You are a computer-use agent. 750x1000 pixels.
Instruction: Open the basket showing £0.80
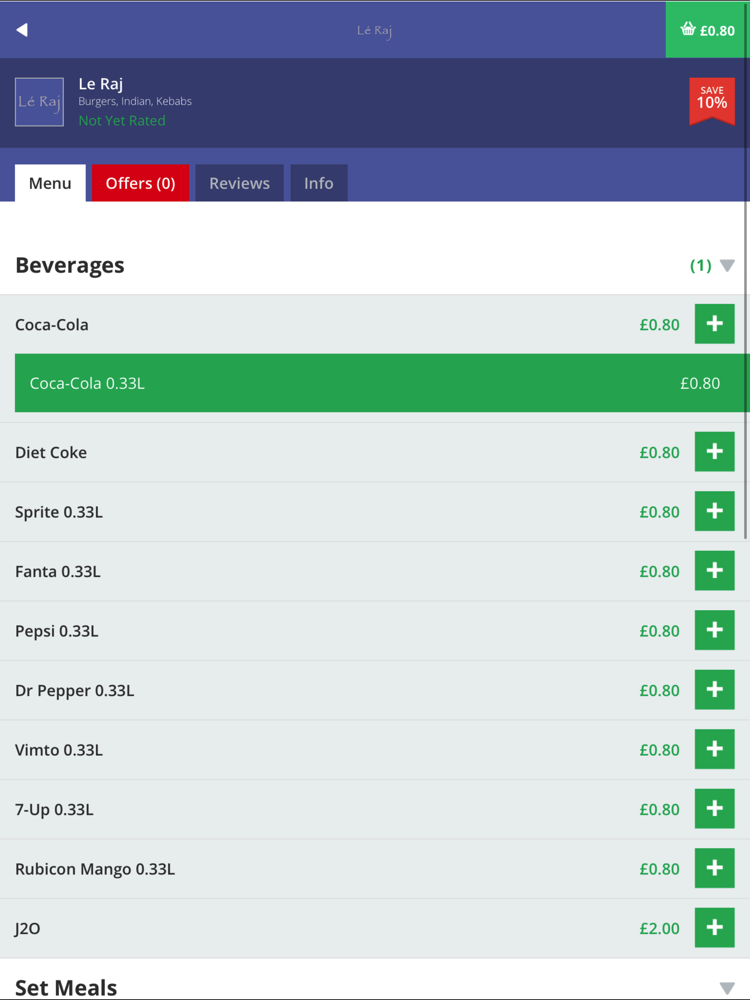point(708,30)
